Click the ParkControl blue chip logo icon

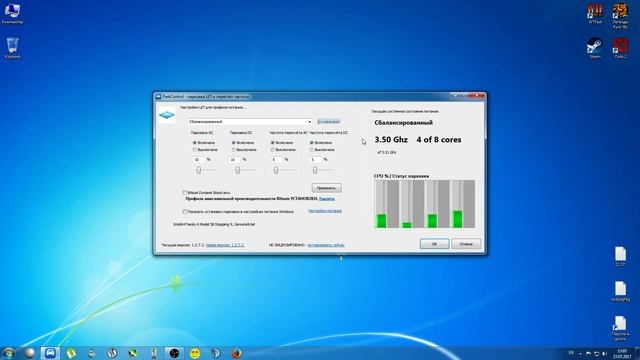(167, 116)
